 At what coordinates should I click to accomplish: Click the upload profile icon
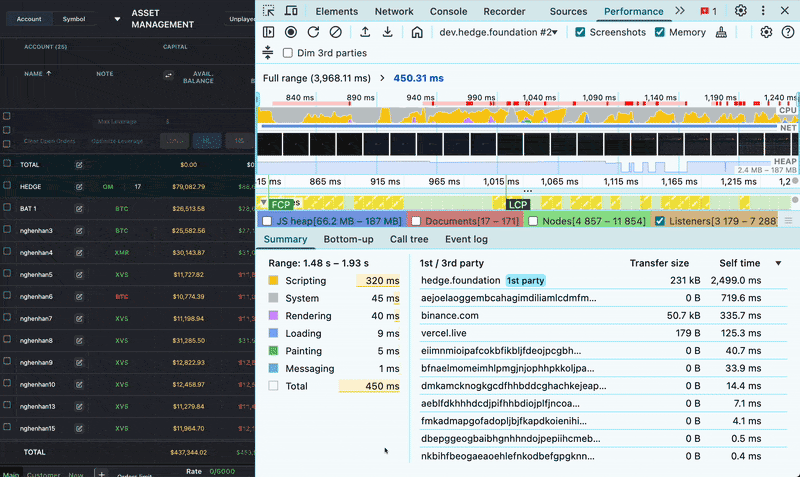365,32
